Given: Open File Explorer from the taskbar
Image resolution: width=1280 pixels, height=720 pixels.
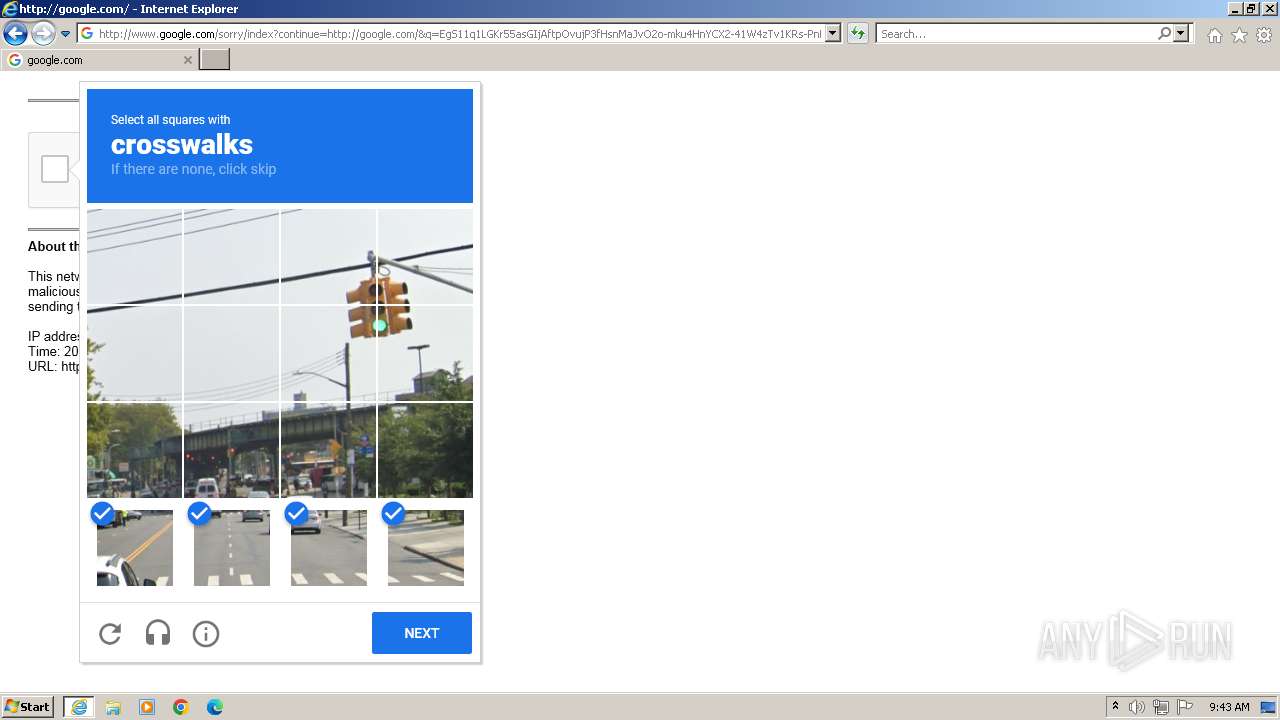Looking at the screenshot, I should pyautogui.click(x=113, y=707).
